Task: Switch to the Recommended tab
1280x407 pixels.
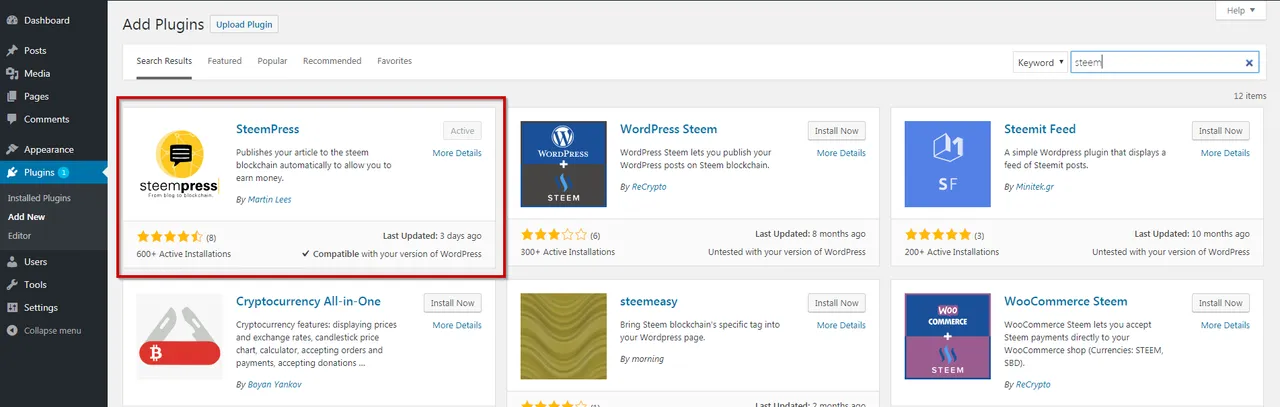Action: pyautogui.click(x=332, y=61)
